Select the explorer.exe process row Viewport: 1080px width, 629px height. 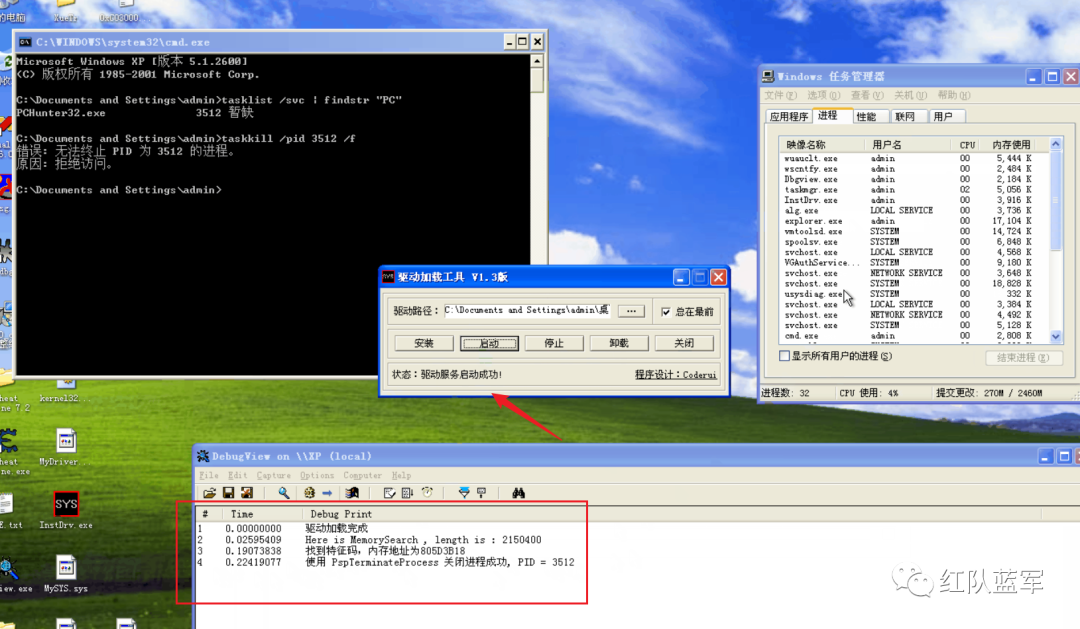[x=914, y=221]
